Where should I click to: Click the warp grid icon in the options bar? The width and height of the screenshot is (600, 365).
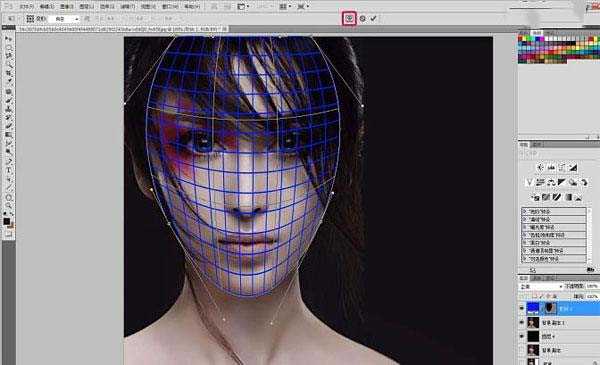tap(30, 19)
